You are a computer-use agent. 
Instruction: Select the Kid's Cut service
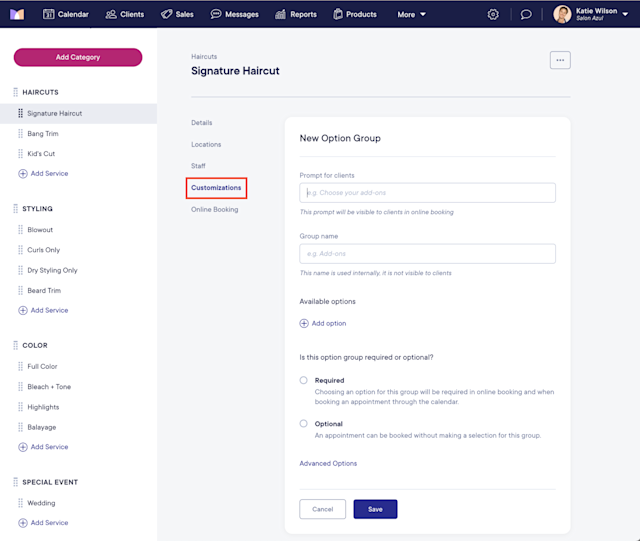(x=41, y=154)
